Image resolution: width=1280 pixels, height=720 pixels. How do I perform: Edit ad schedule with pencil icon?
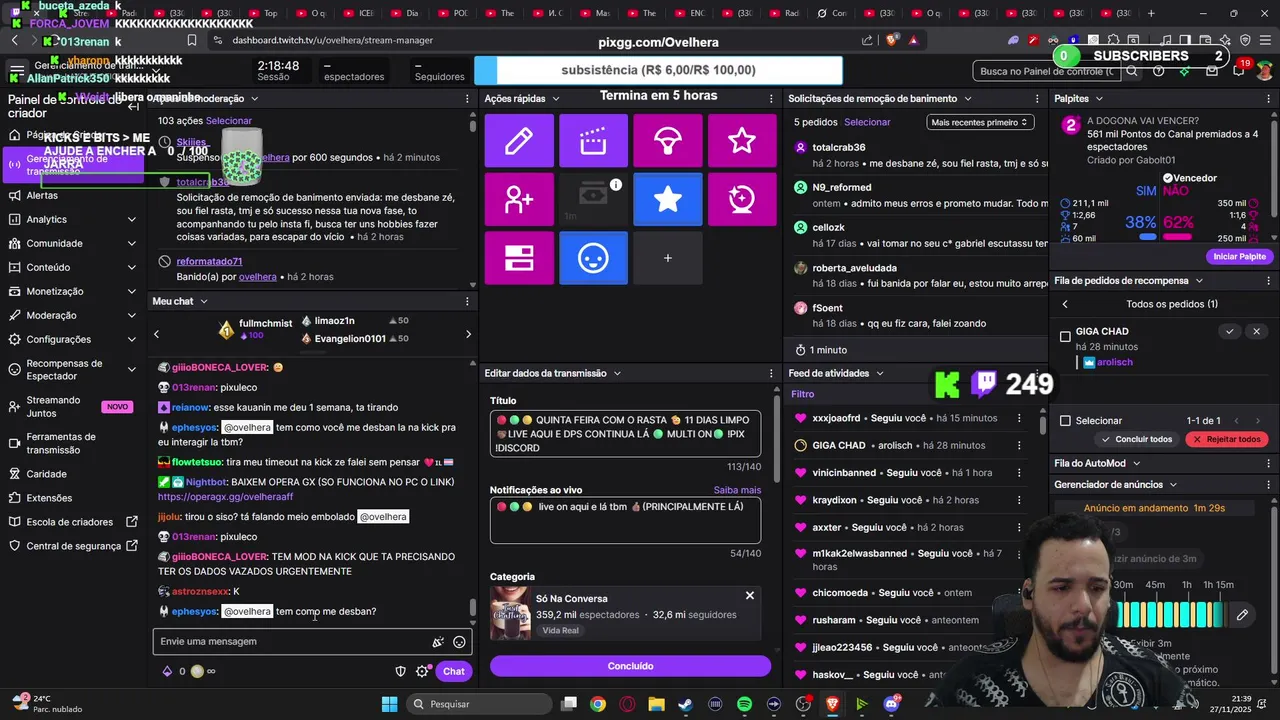[1242, 615]
